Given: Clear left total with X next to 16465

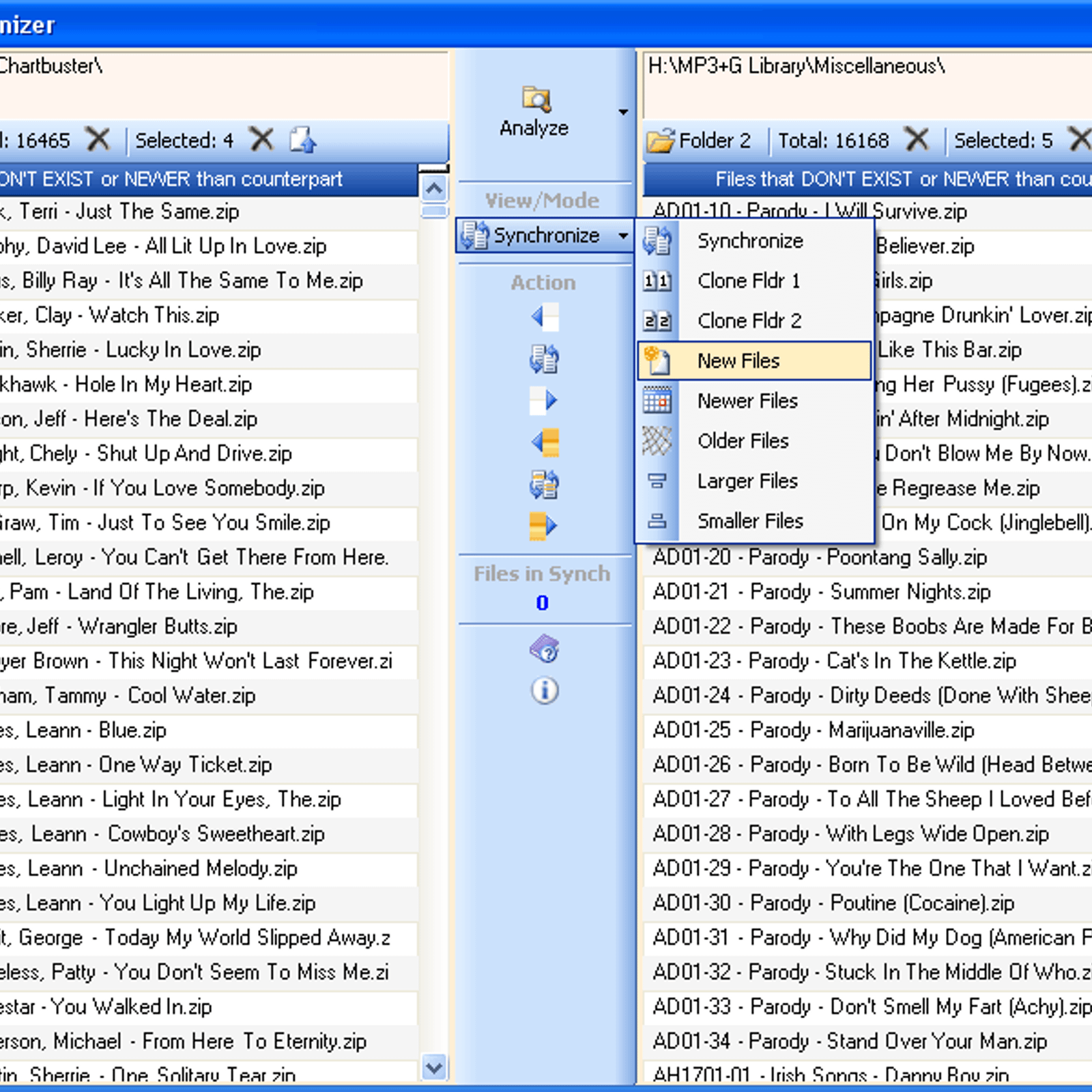Looking at the screenshot, I should tap(98, 140).
